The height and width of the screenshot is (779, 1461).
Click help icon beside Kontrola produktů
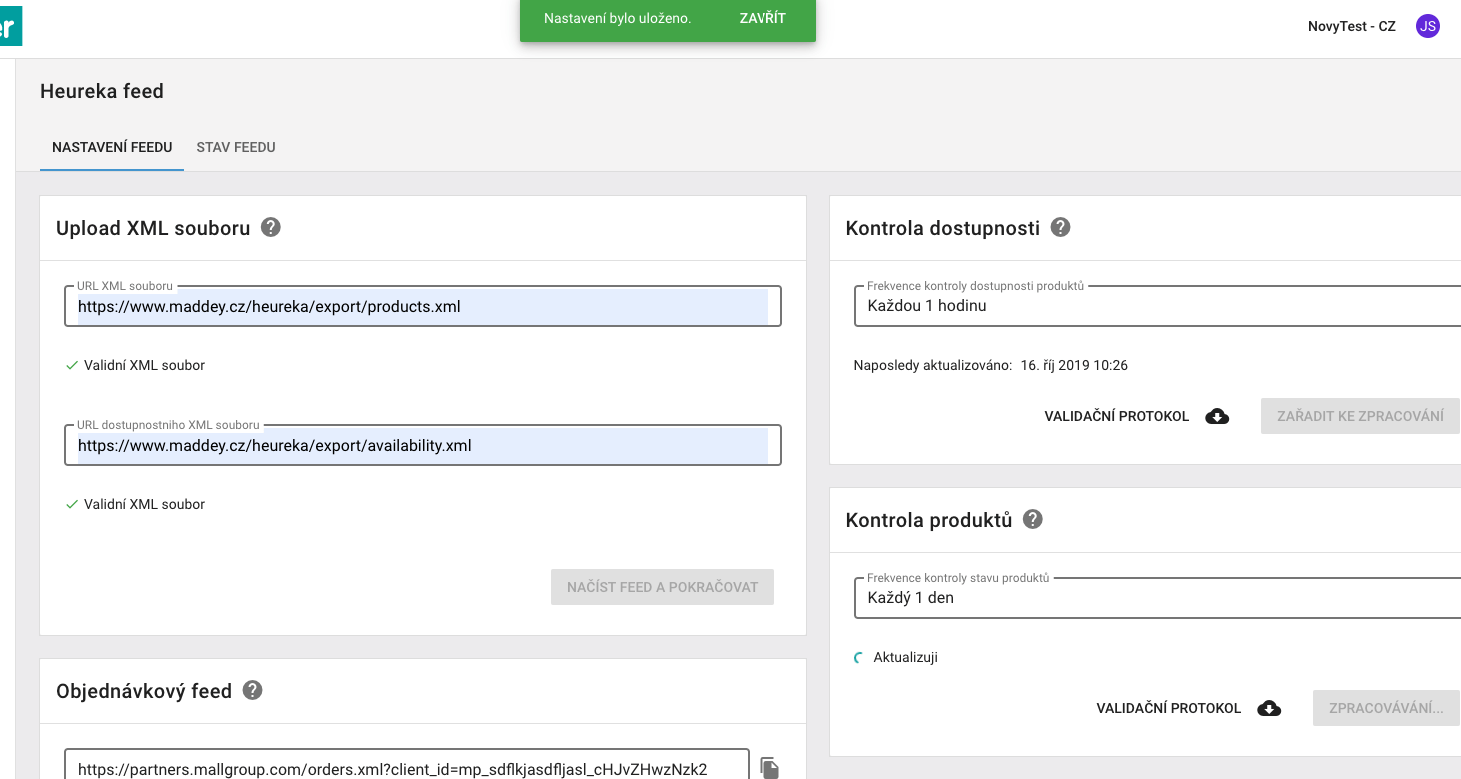click(1033, 519)
